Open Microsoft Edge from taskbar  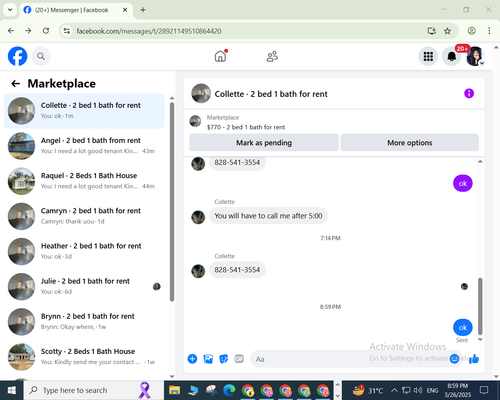[229, 390]
